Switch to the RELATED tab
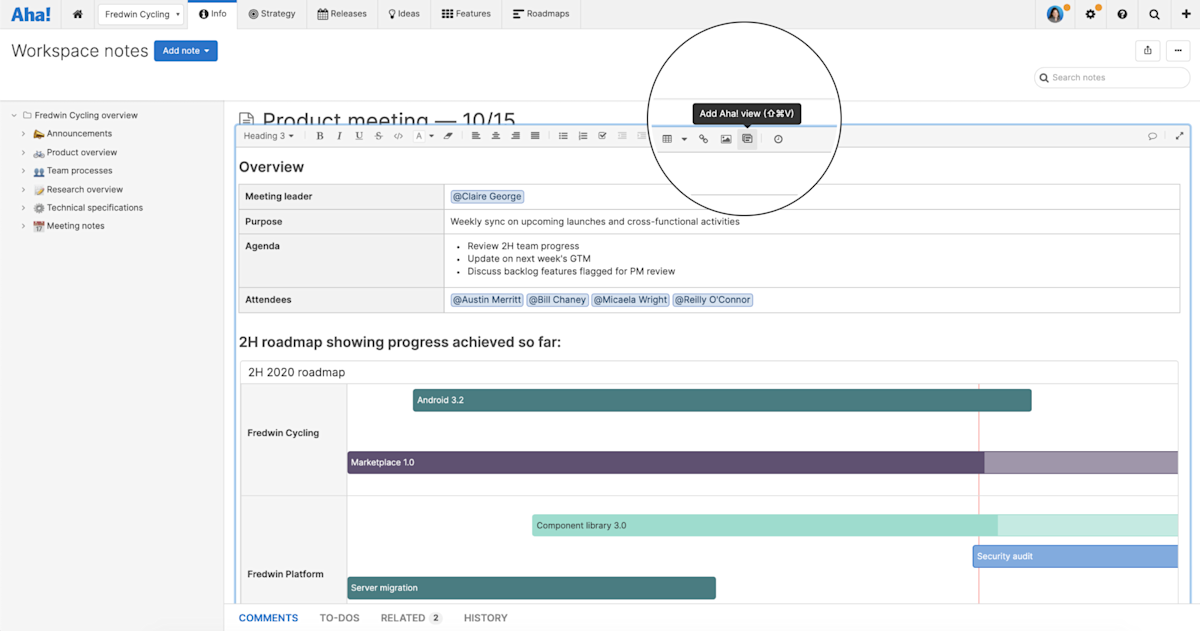Viewport: 1200px width, 631px height. 411,618
